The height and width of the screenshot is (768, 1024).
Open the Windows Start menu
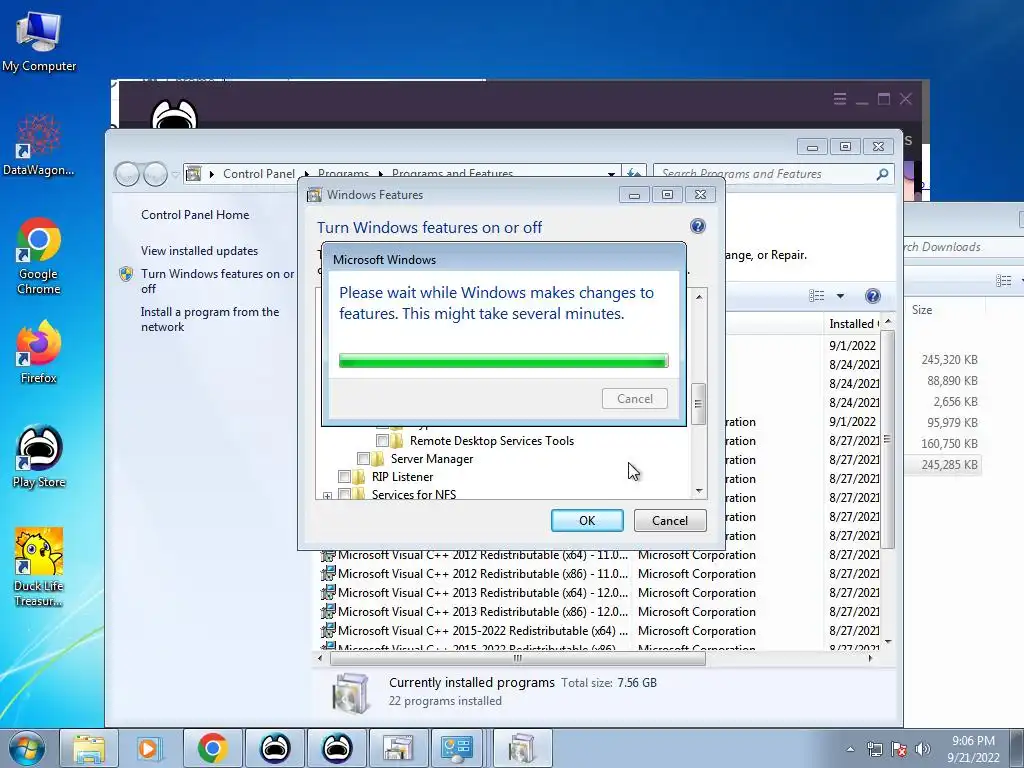click(27, 748)
